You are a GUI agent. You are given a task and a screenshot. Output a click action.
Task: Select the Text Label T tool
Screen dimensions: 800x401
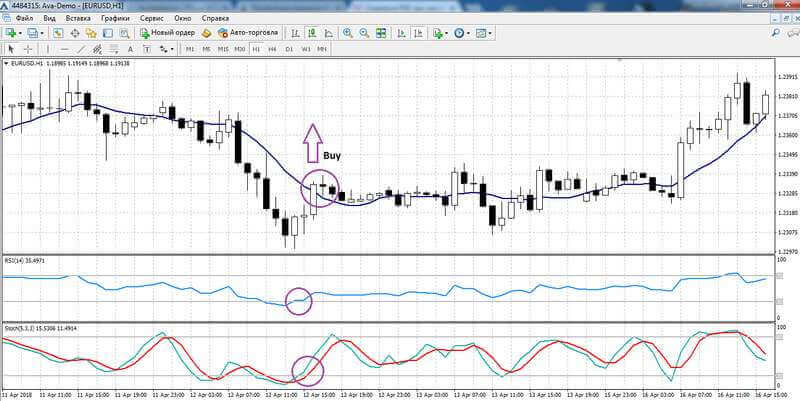coord(147,49)
